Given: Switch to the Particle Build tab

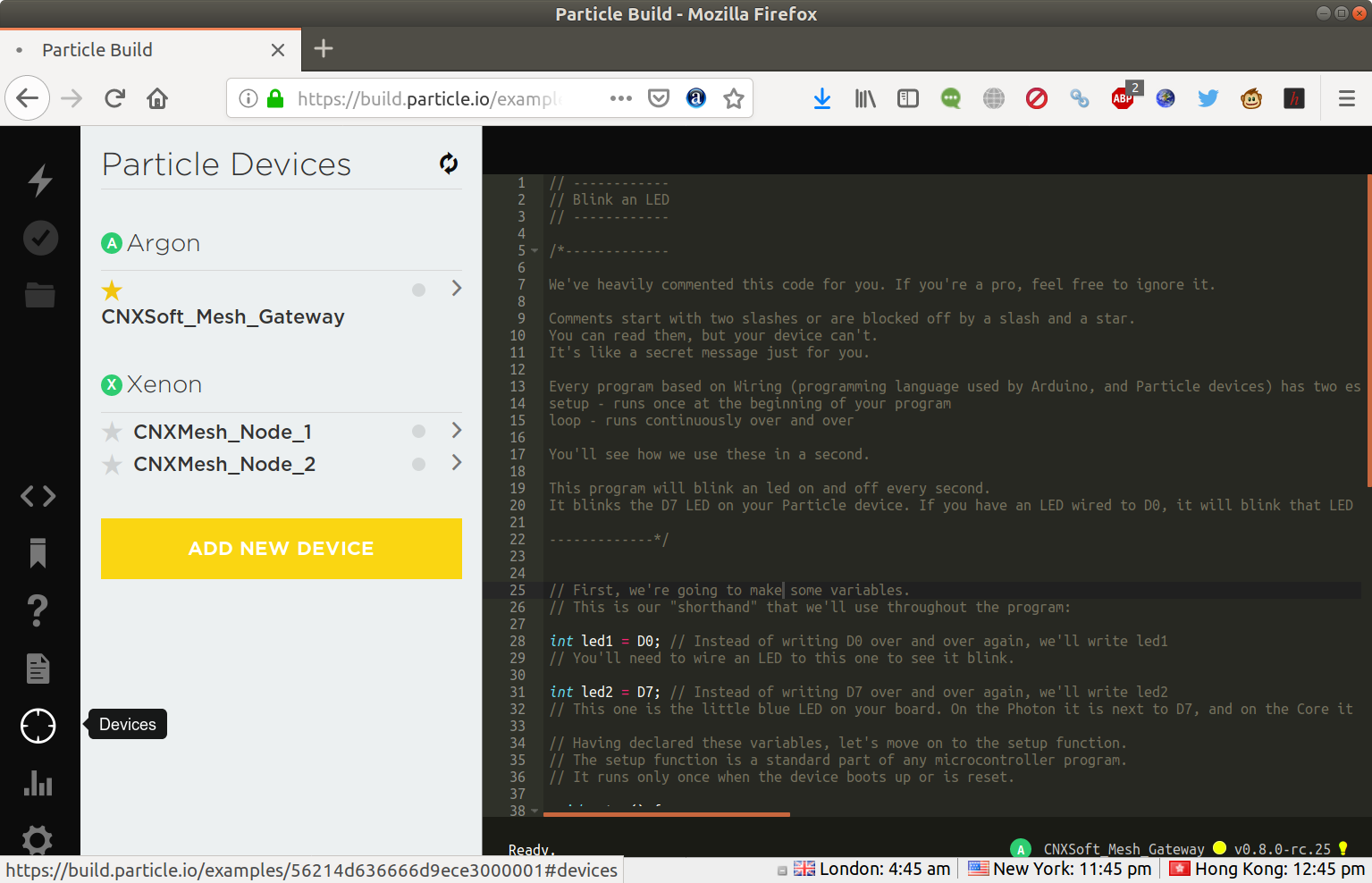Looking at the screenshot, I should click(x=150, y=50).
